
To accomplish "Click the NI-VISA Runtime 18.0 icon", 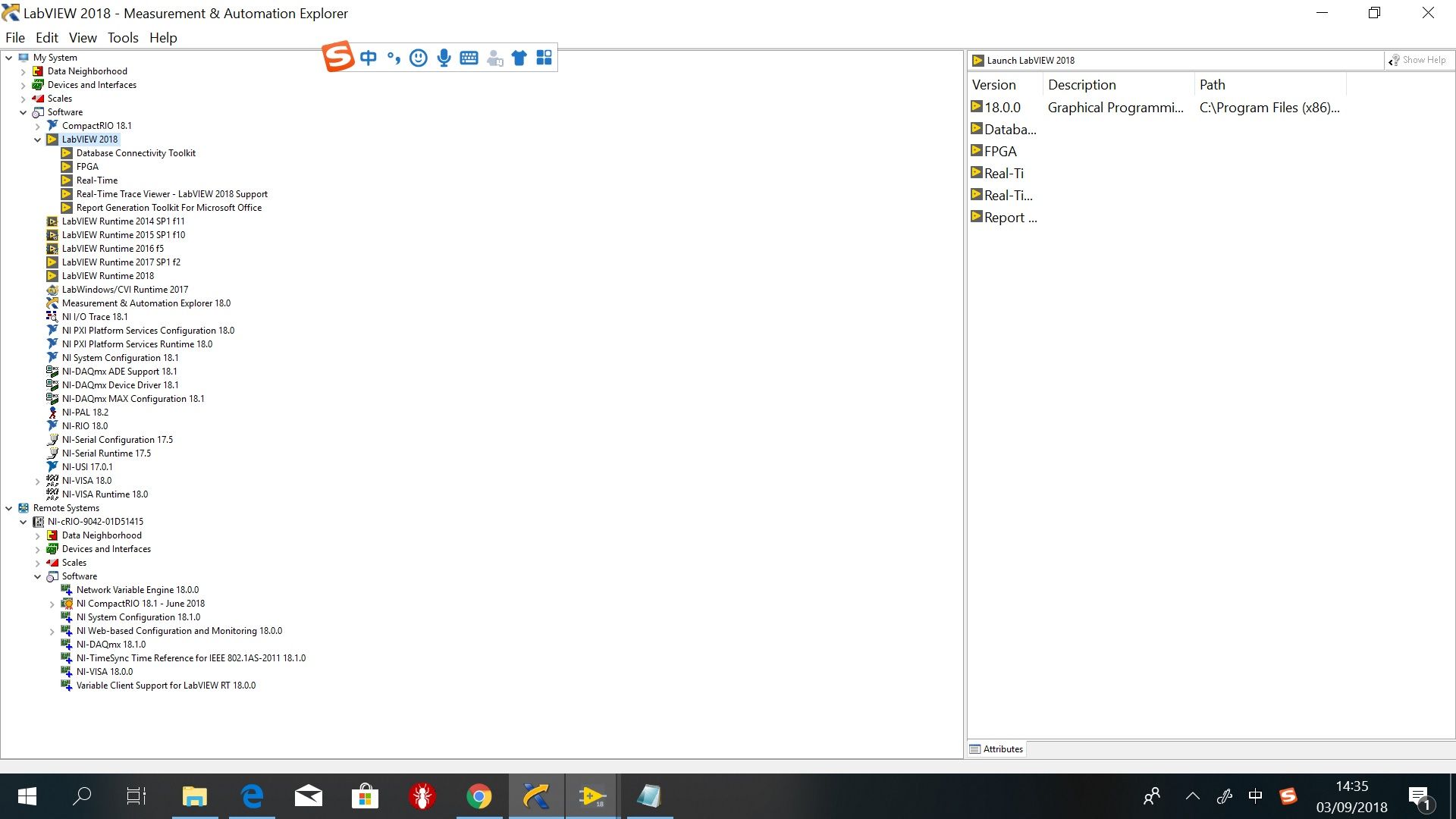I will (x=52, y=494).
